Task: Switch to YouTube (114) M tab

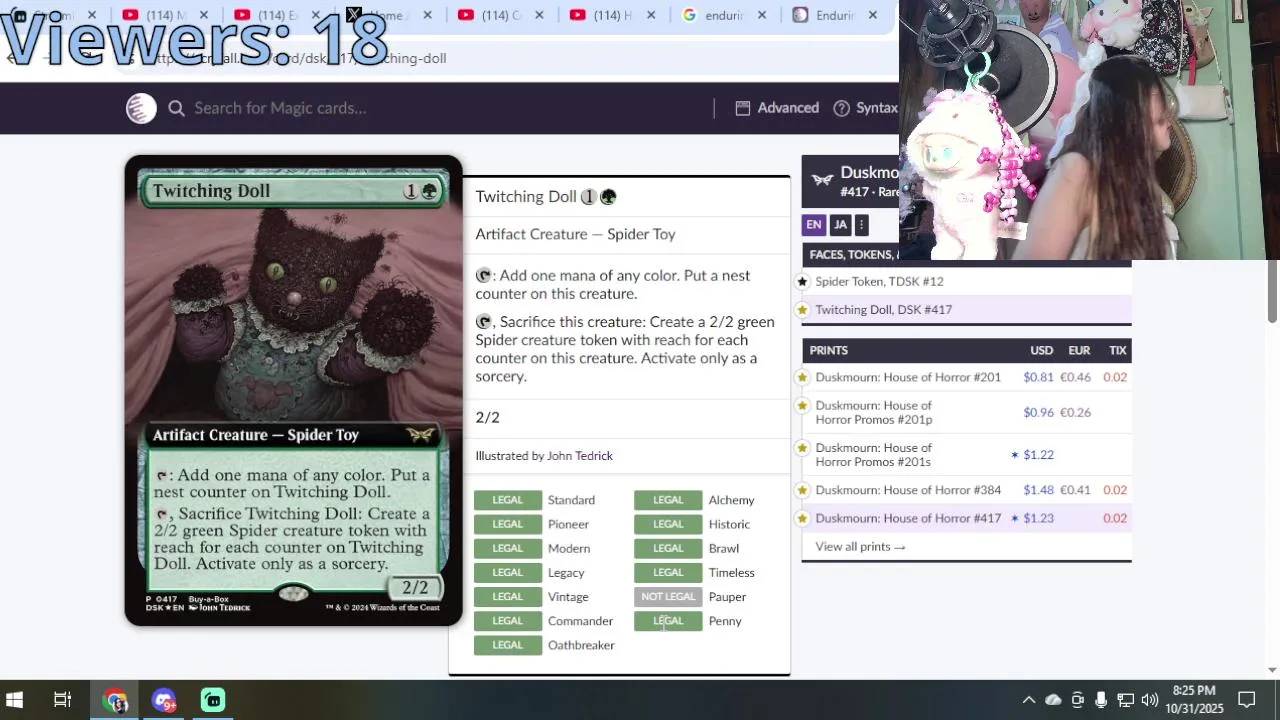Action: [x=165, y=15]
